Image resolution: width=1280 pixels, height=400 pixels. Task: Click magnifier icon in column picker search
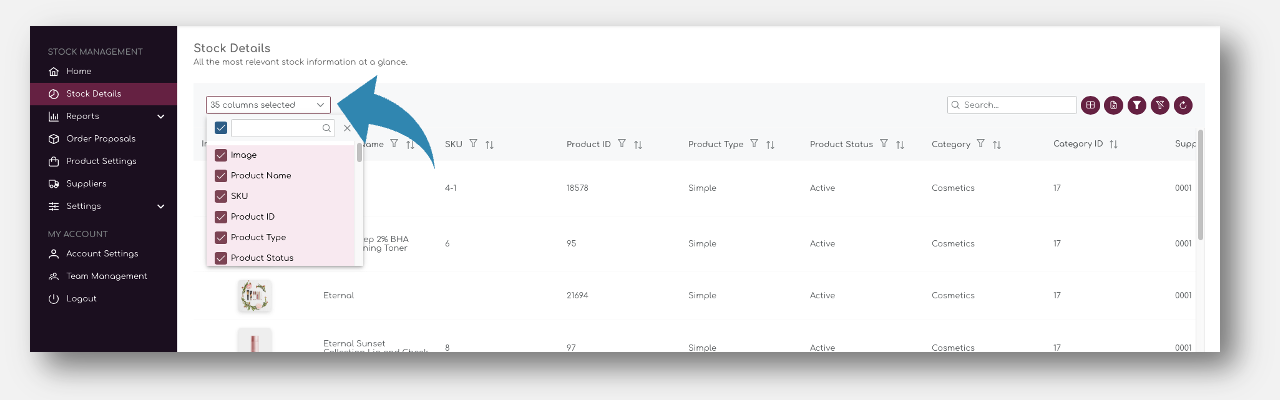point(326,128)
